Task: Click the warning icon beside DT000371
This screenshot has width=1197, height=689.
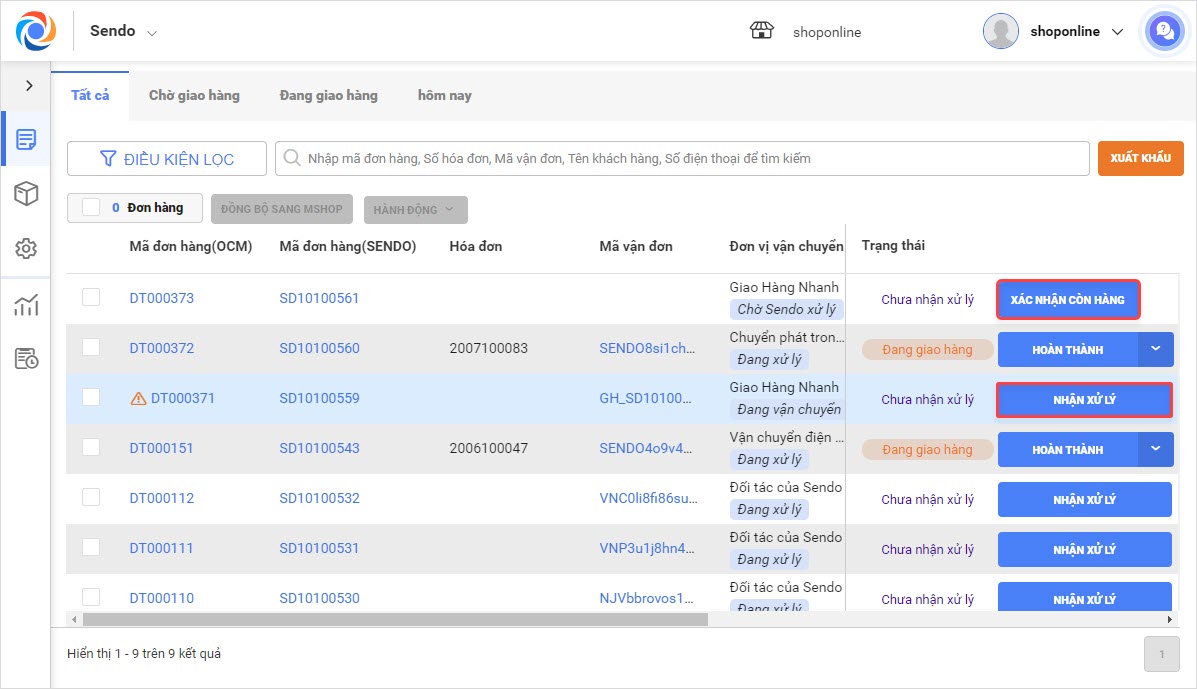Action: tap(139, 399)
